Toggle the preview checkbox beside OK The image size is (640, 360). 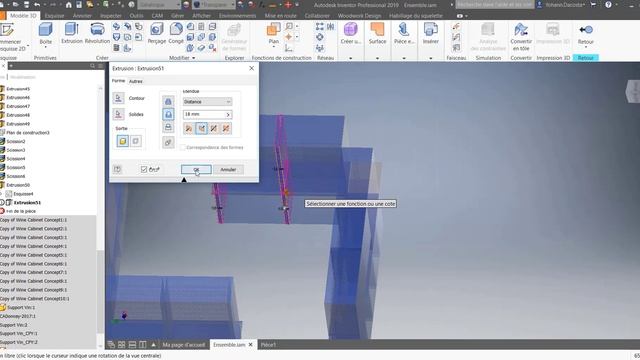click(x=144, y=169)
